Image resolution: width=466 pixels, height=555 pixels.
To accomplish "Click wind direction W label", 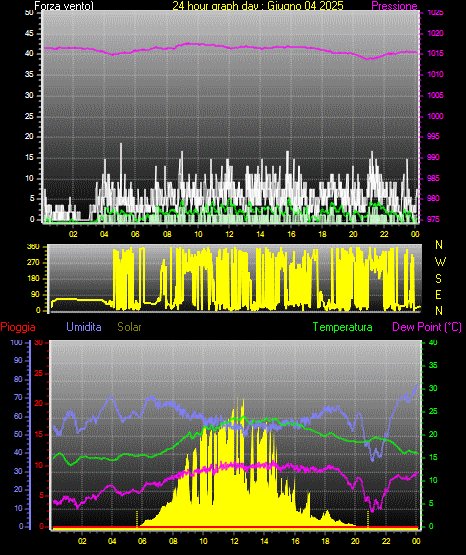I will pyautogui.click(x=440, y=262).
